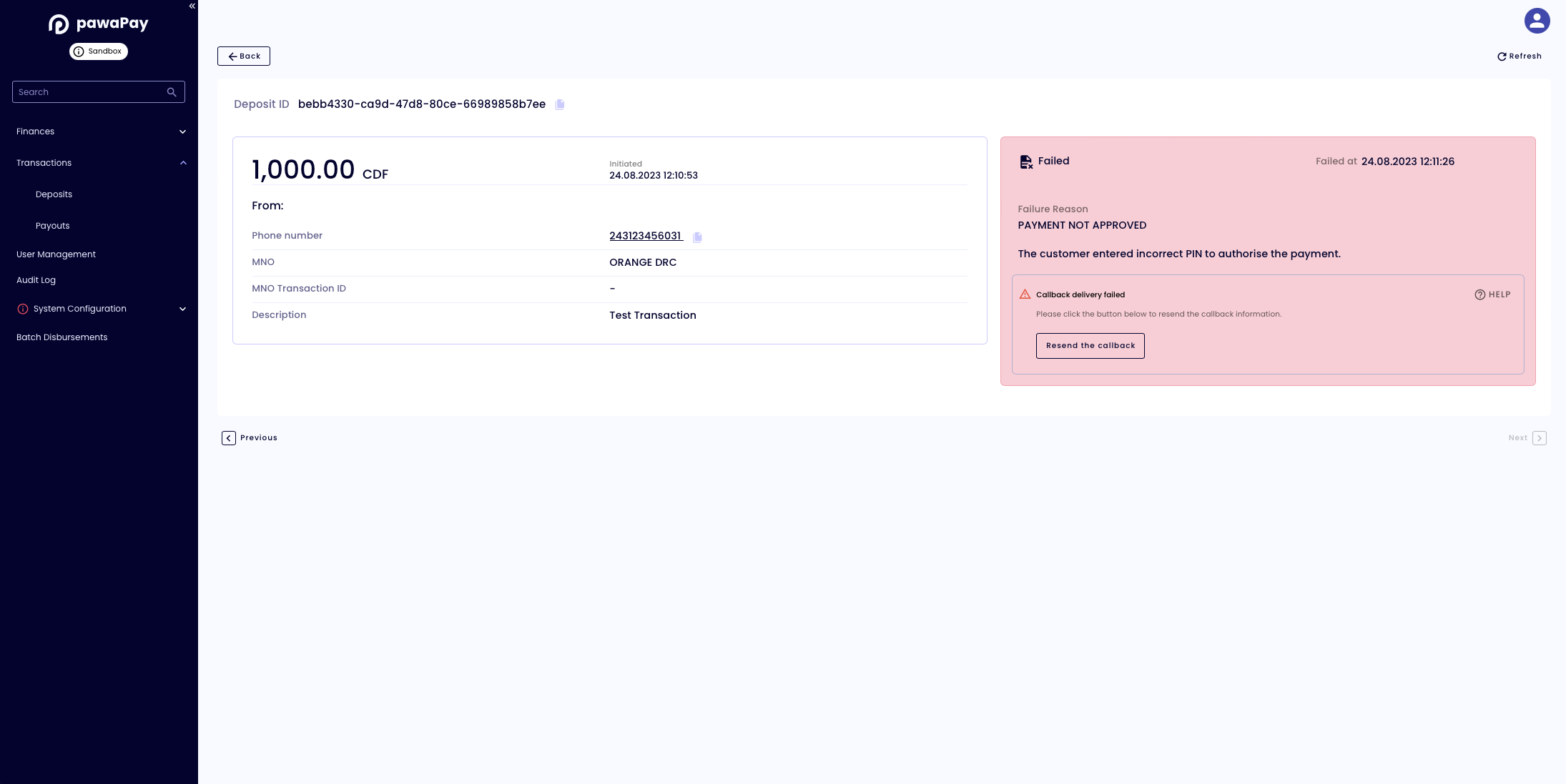Click the Previous arrow box icon
Image resolution: width=1566 pixels, height=784 pixels.
pos(229,438)
